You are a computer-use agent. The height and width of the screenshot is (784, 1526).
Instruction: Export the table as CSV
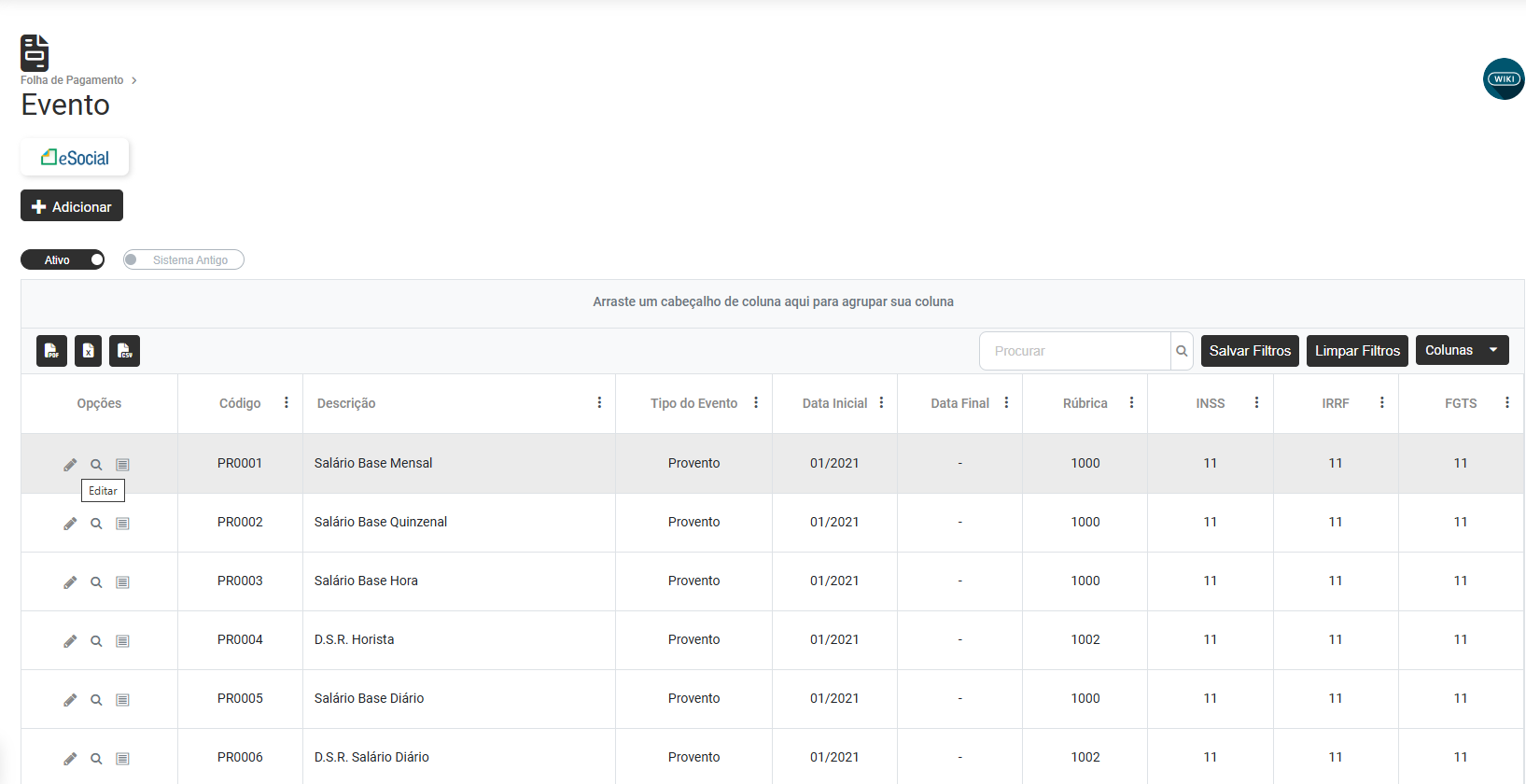[124, 351]
